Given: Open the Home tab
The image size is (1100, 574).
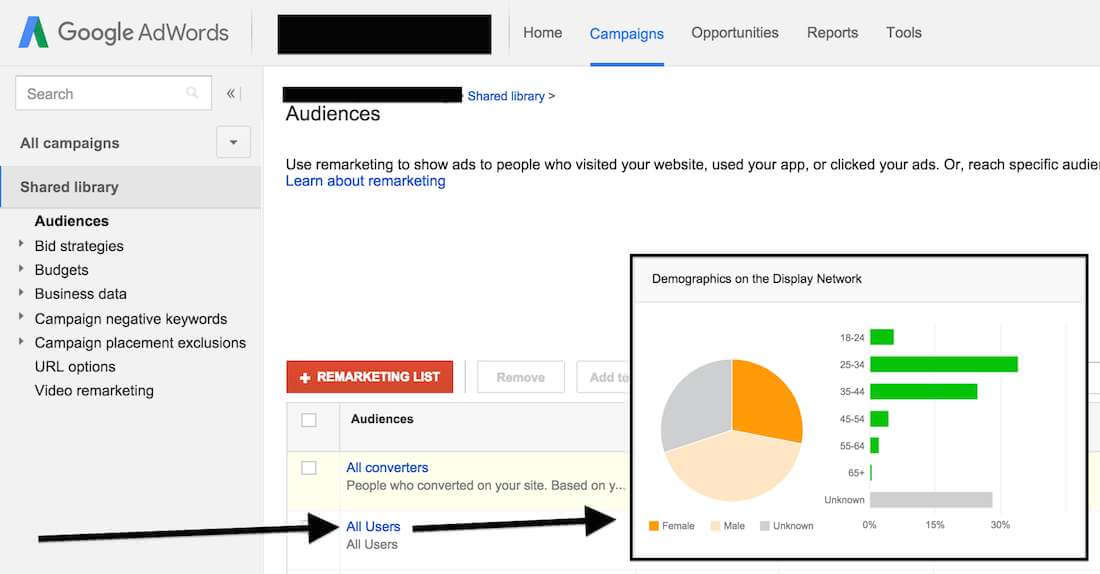Looking at the screenshot, I should coord(542,33).
